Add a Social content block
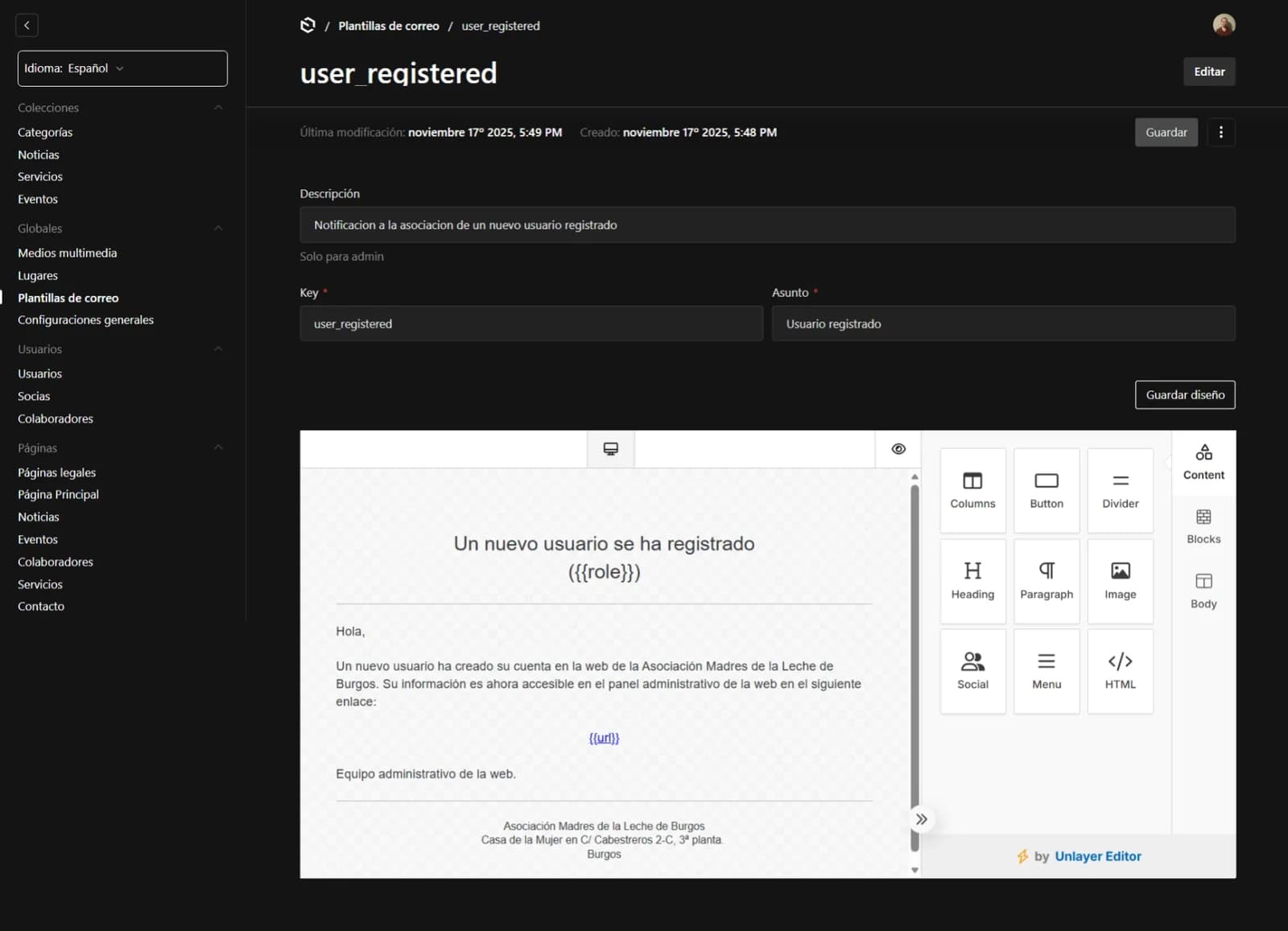The height and width of the screenshot is (931, 1288). coord(972,671)
